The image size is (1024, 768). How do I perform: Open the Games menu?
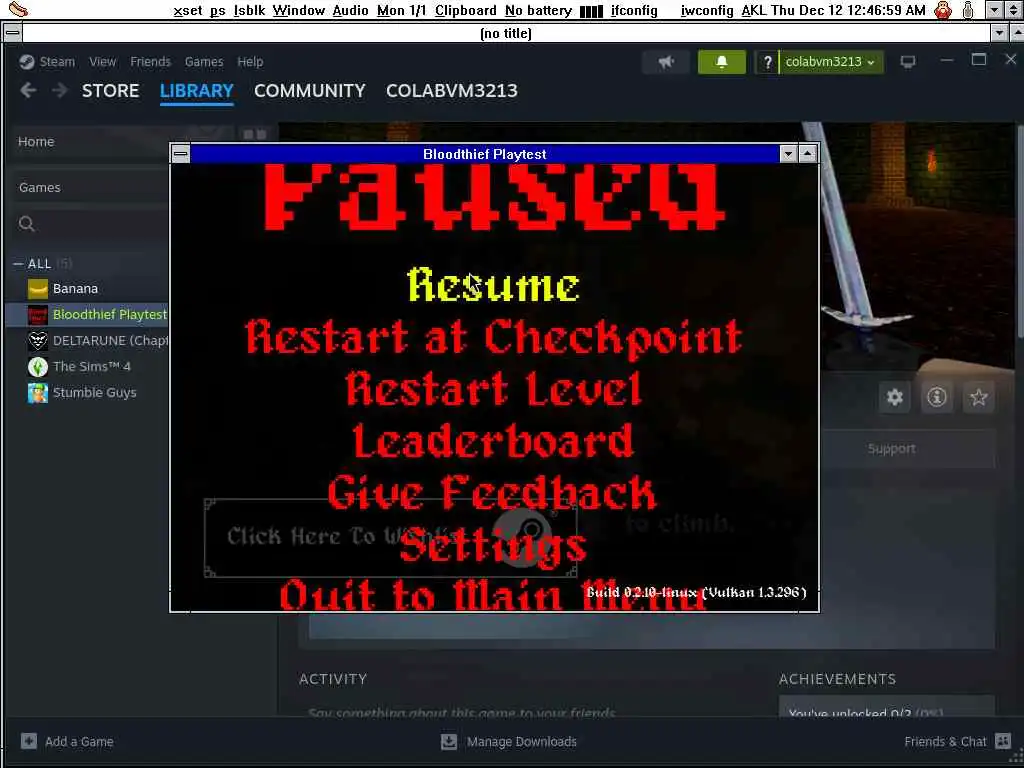coord(204,62)
